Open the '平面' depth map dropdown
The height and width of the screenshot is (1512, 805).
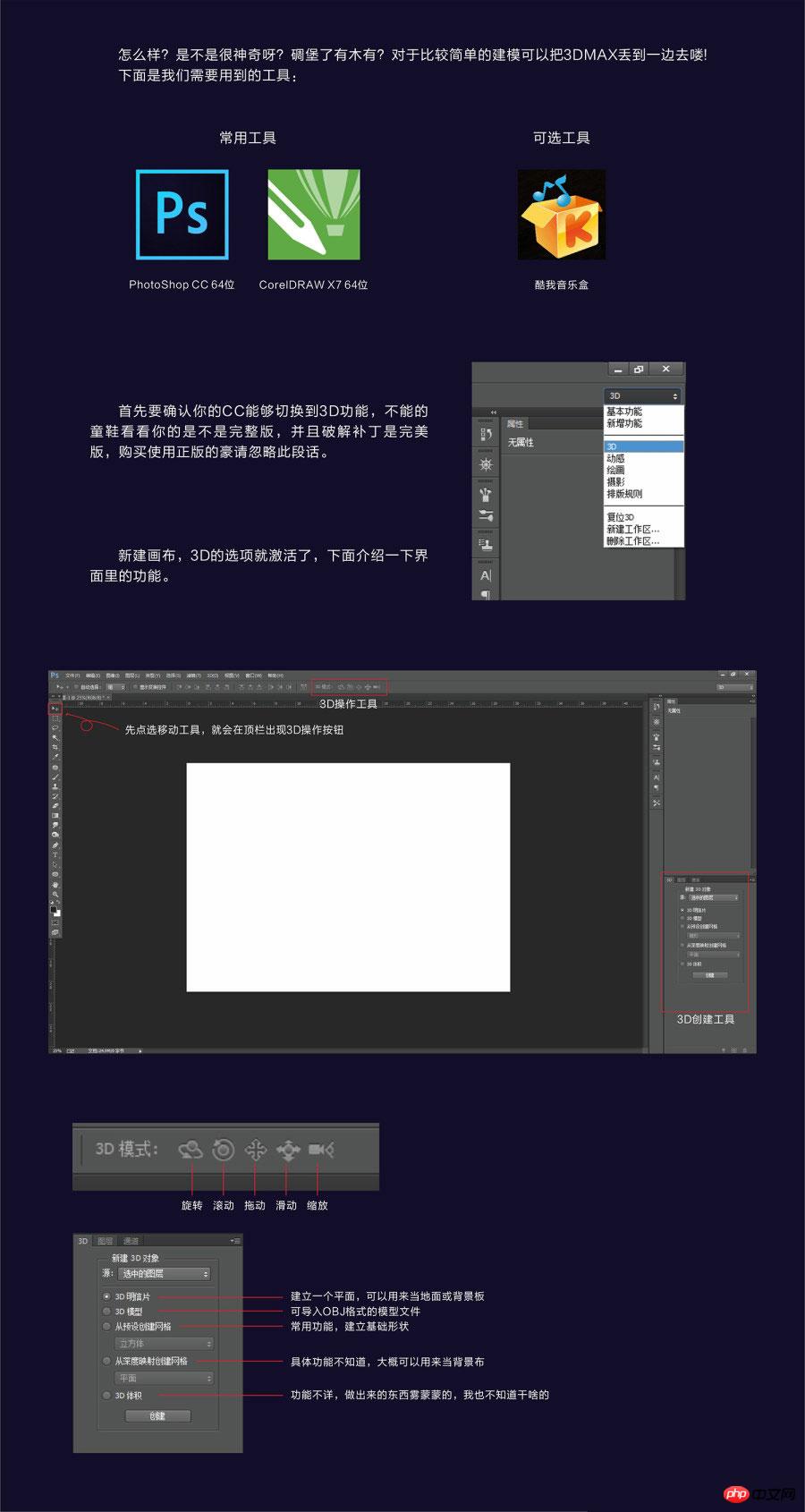tap(165, 1378)
